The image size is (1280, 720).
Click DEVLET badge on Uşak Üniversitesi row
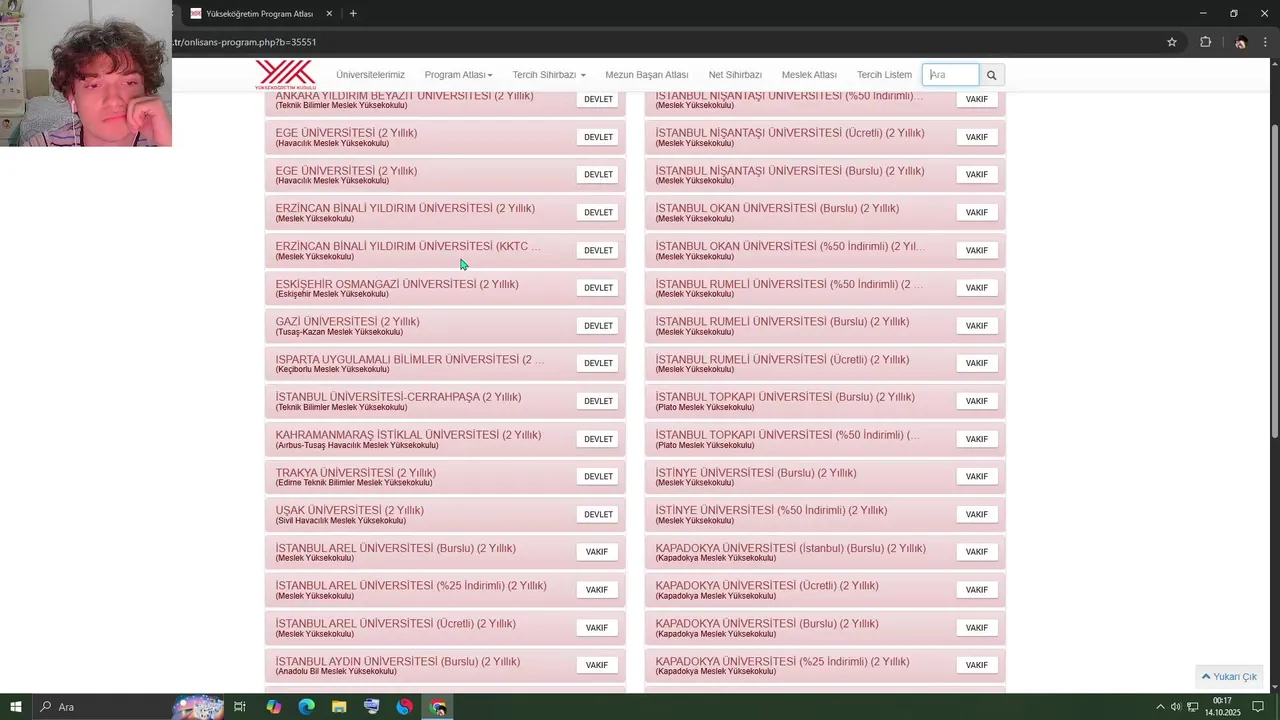pyautogui.click(x=598, y=514)
